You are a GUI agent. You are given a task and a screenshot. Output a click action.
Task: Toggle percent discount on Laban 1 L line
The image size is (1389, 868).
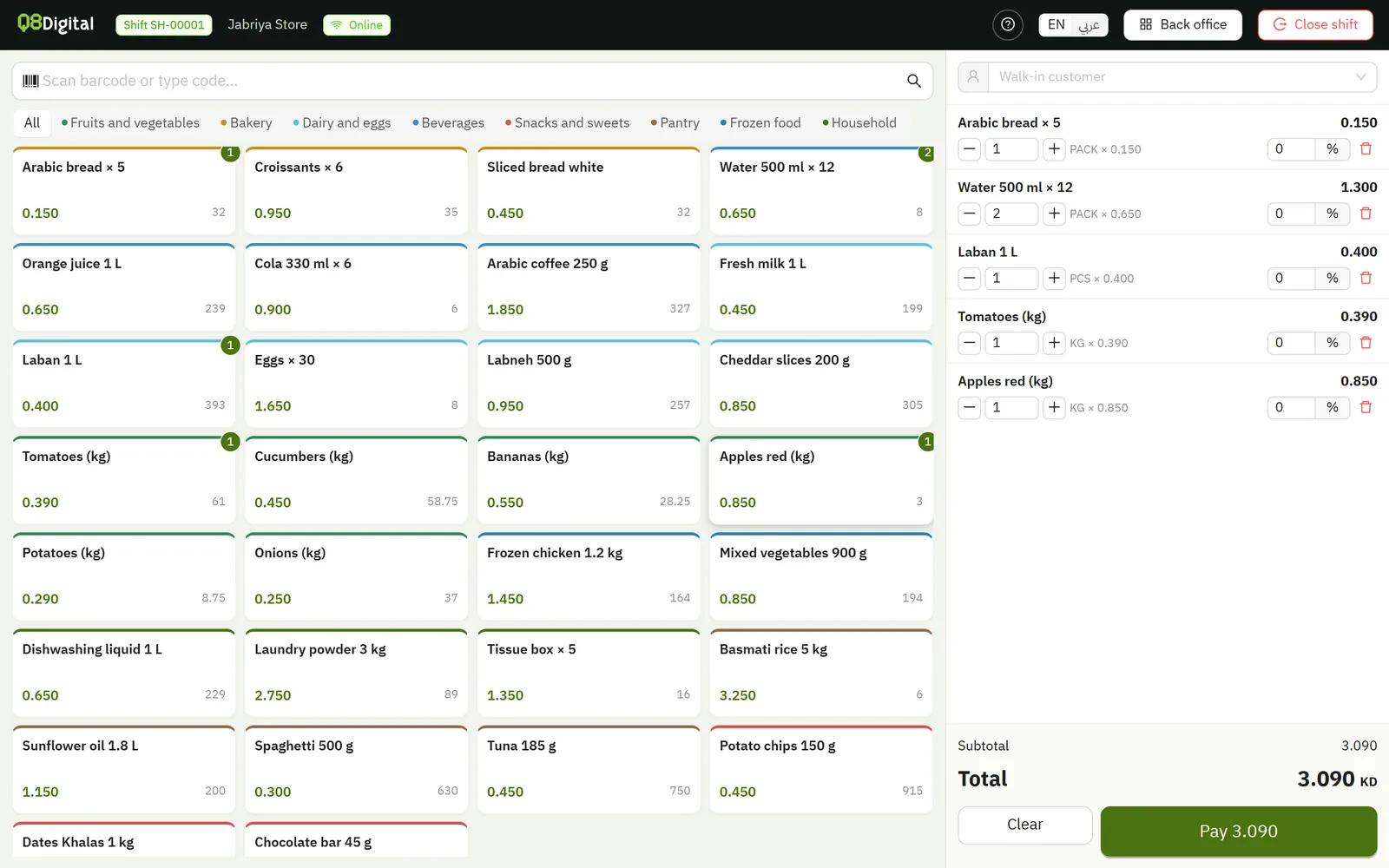point(1333,279)
